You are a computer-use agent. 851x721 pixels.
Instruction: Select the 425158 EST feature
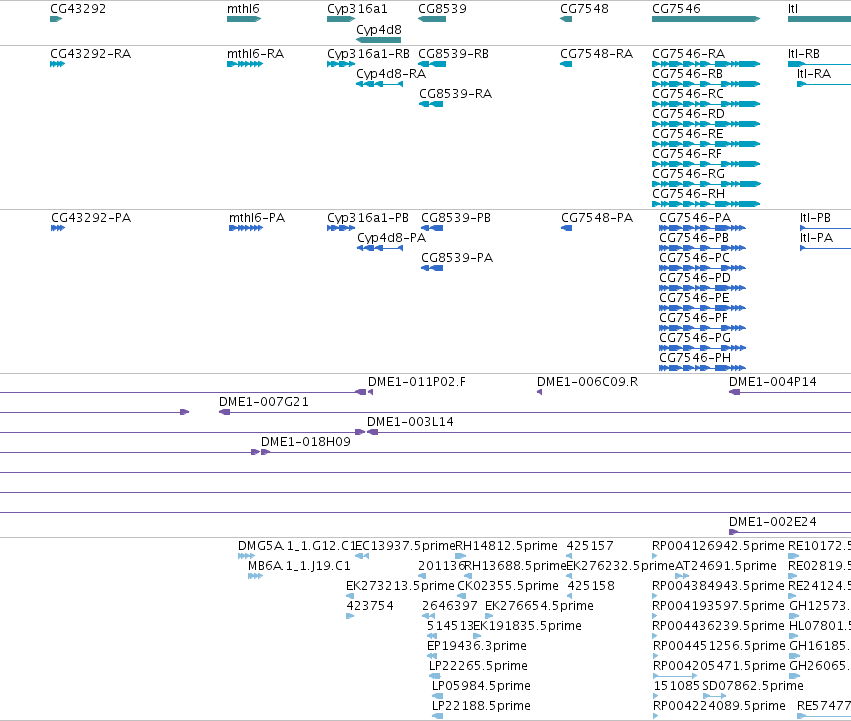(x=569, y=596)
